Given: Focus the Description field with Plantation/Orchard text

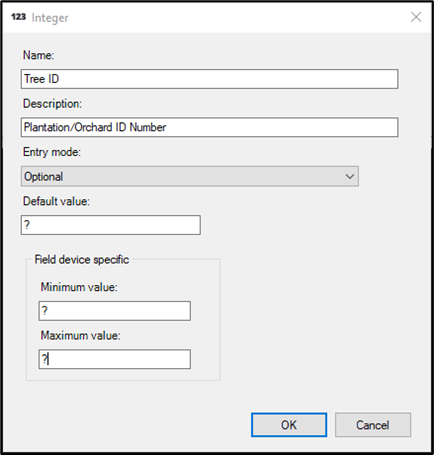Looking at the screenshot, I should [209, 127].
